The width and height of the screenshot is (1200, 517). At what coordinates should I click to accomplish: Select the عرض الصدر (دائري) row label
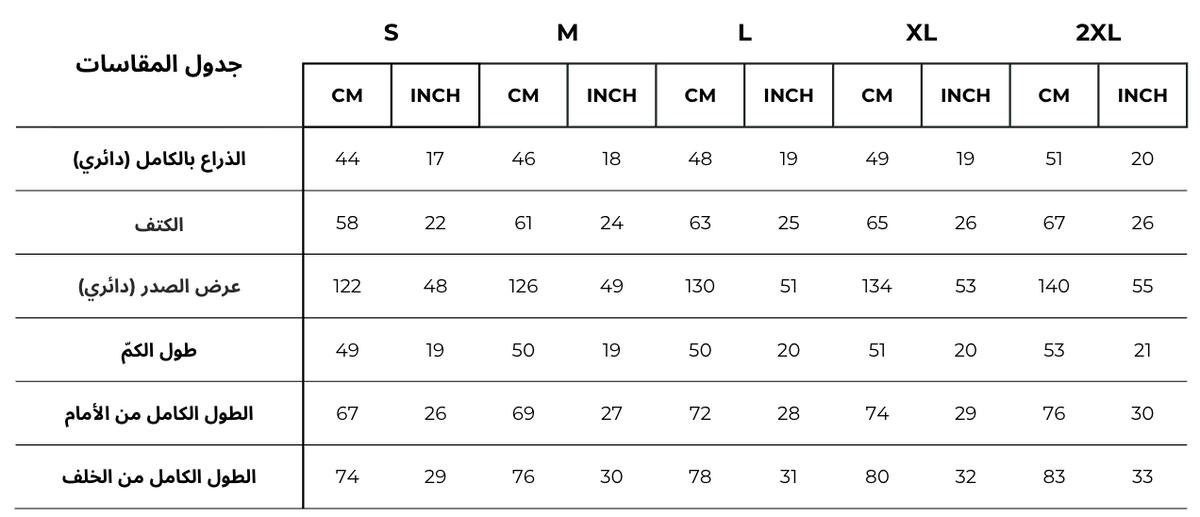tap(159, 287)
